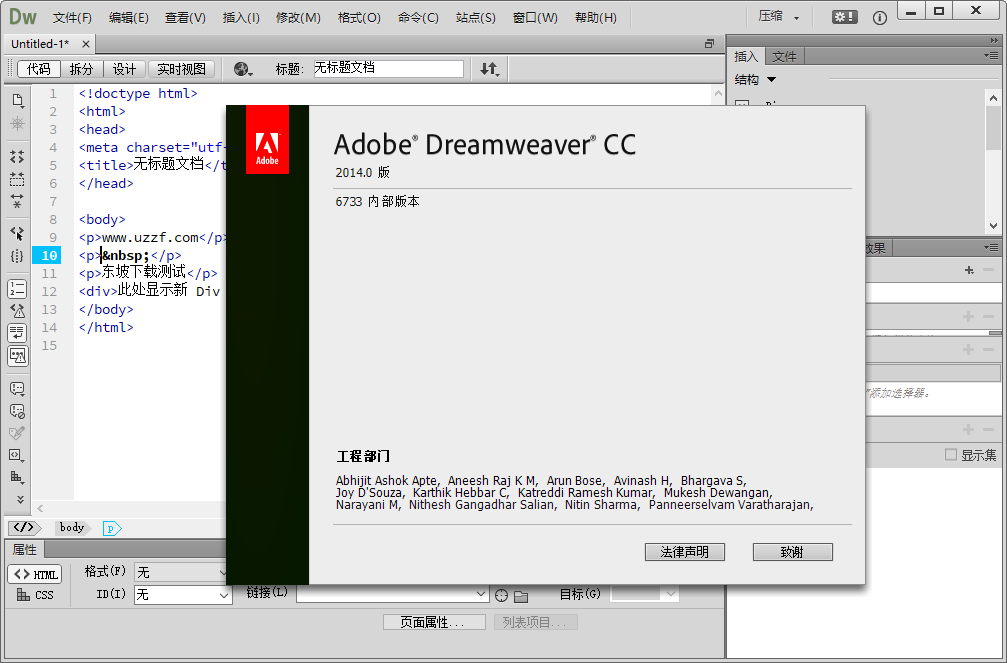Image resolution: width=1007 pixels, height=663 pixels.
Task: Click the 致谢 credits button
Action: click(x=792, y=552)
